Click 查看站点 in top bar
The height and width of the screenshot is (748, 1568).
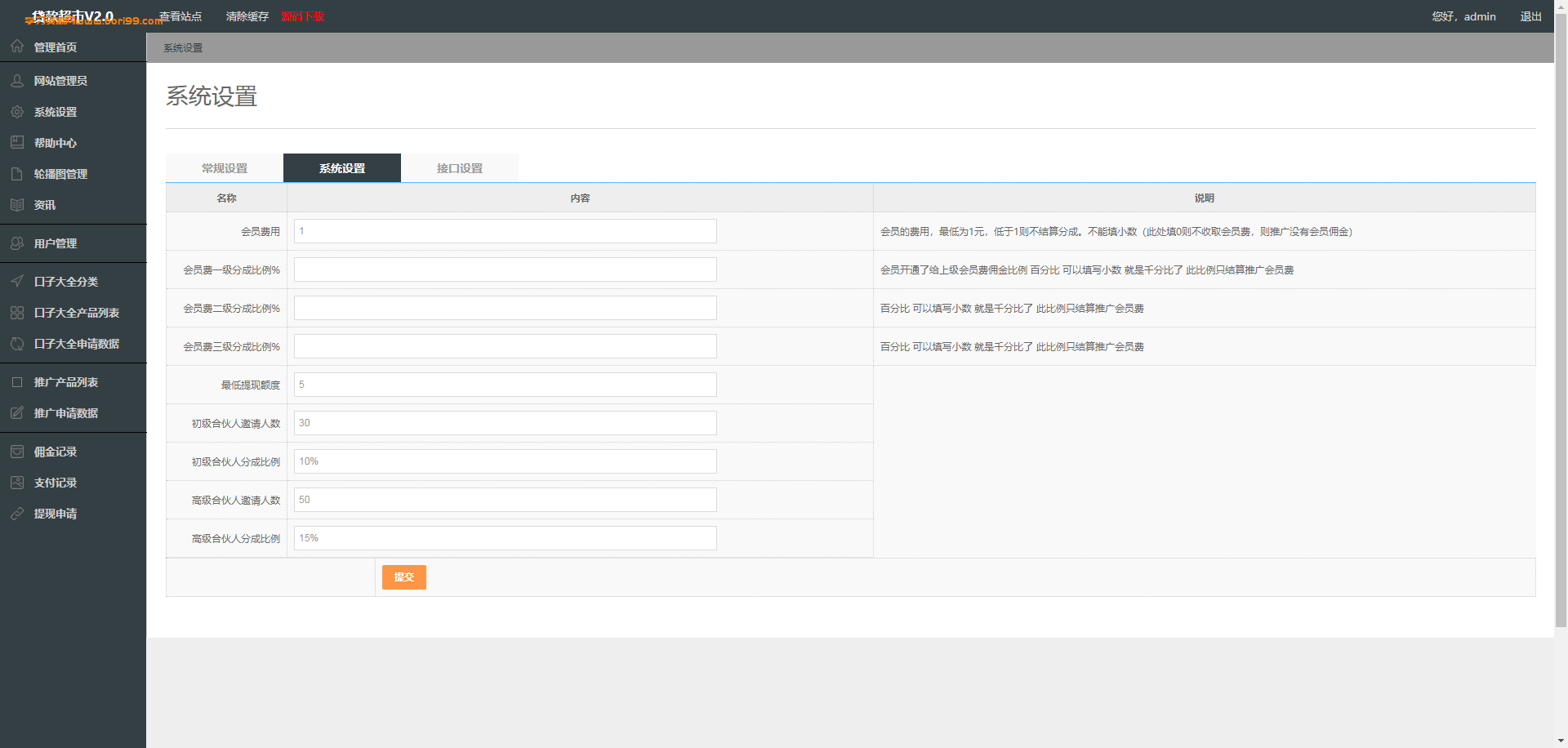180,16
